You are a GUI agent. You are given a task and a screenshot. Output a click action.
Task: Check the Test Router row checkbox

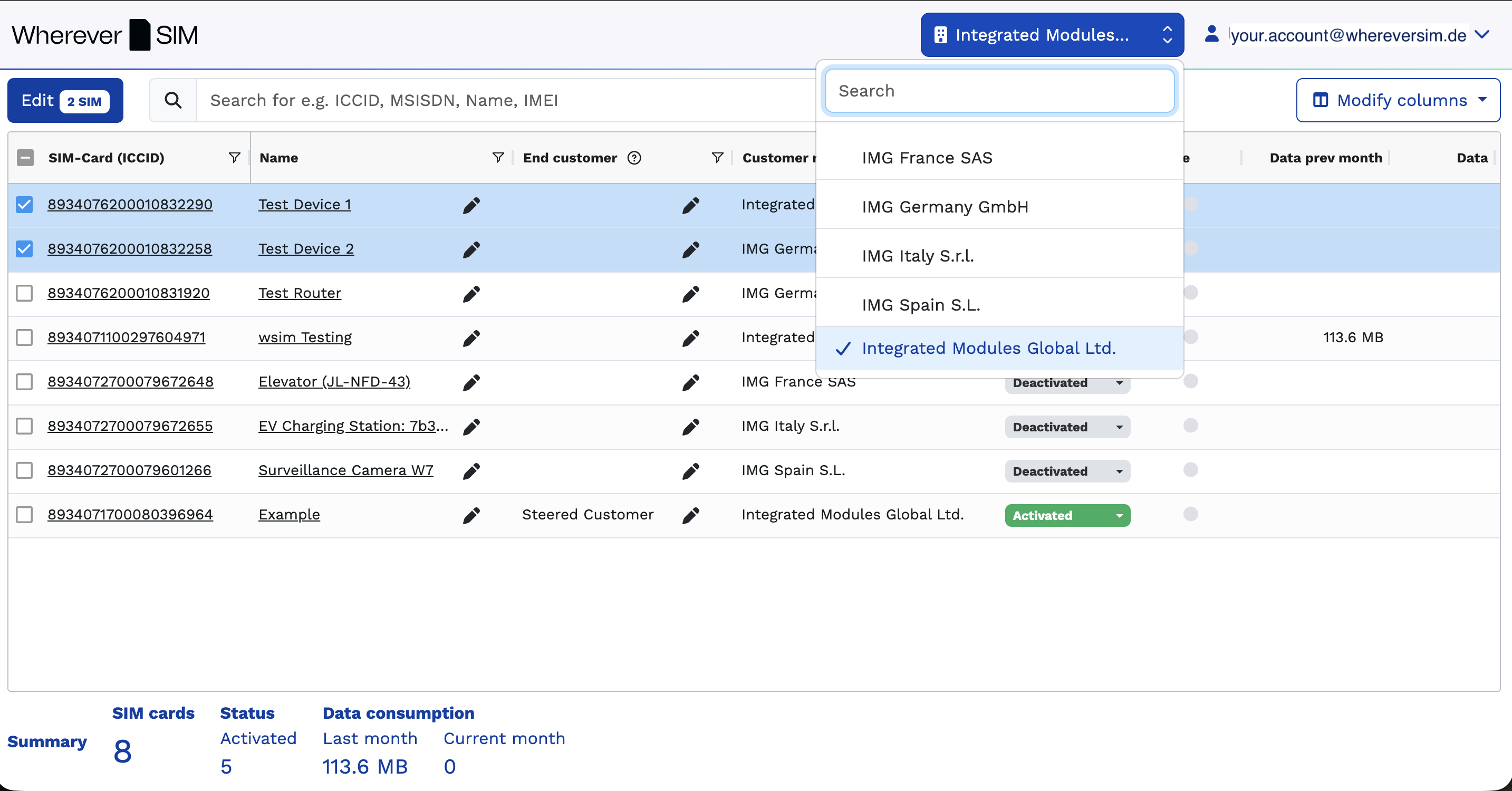tap(24, 293)
